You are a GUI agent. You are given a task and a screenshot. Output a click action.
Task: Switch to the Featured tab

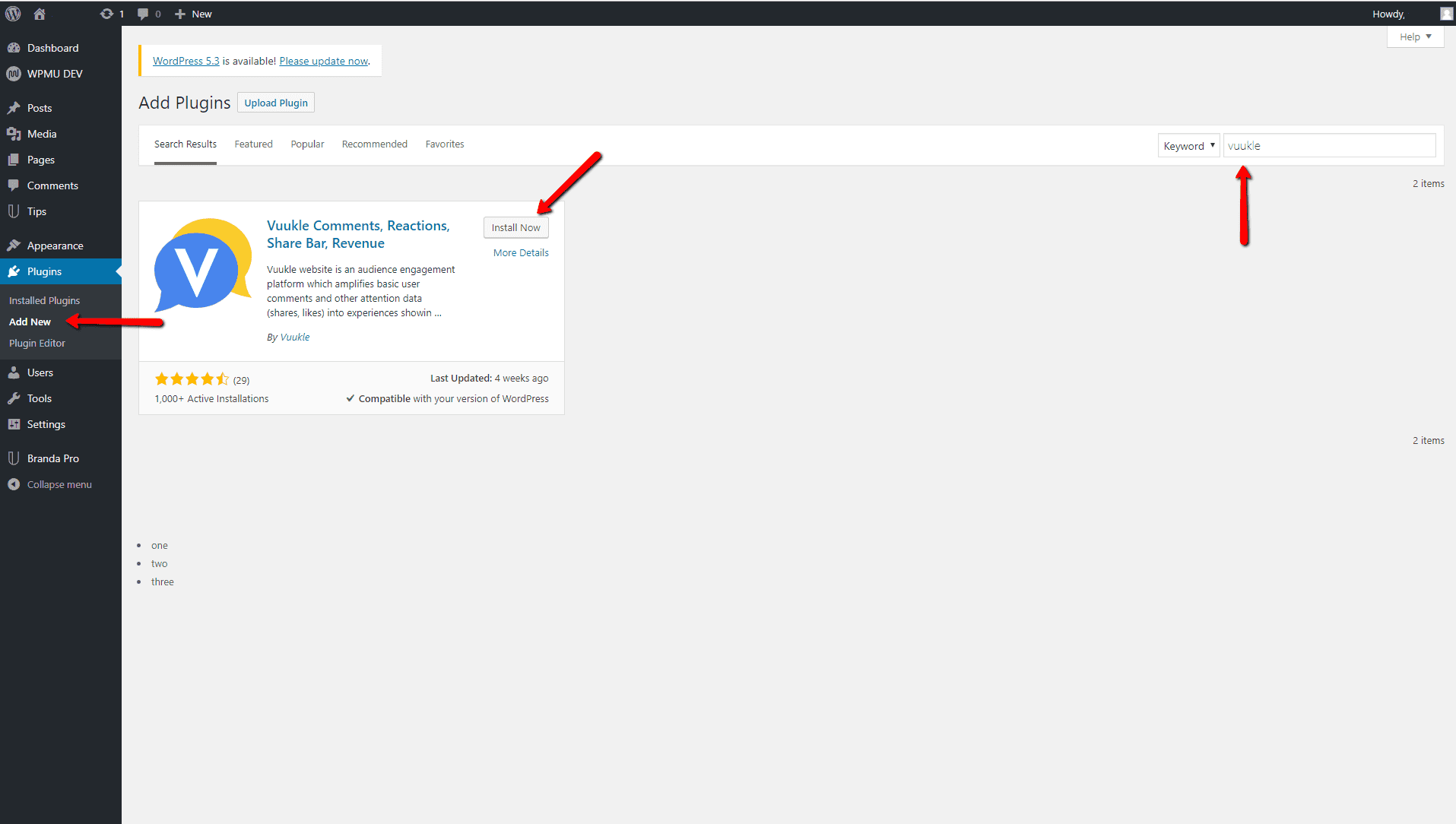coord(253,144)
